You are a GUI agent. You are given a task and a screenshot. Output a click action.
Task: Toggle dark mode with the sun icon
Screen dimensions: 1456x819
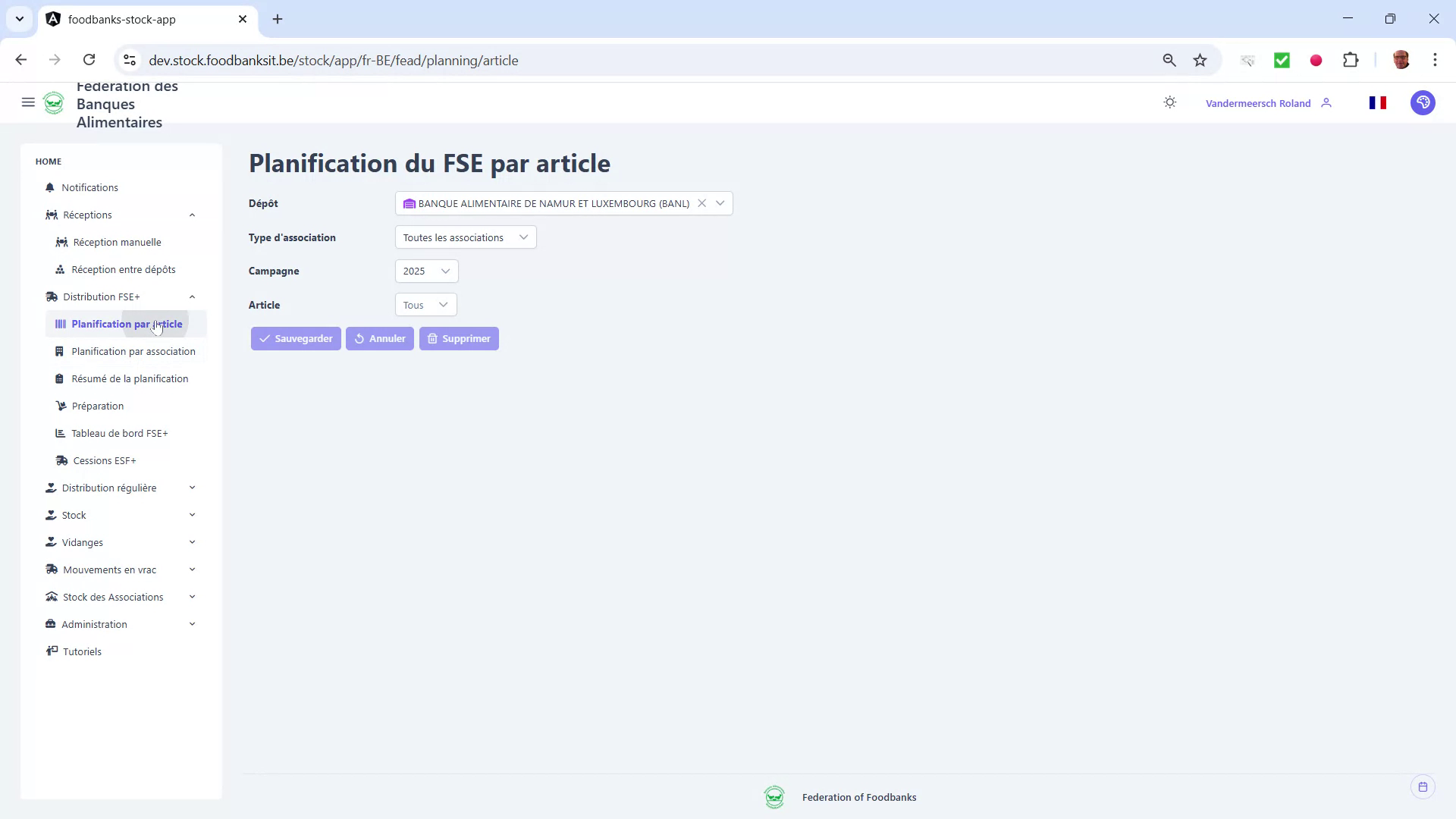[1169, 102]
